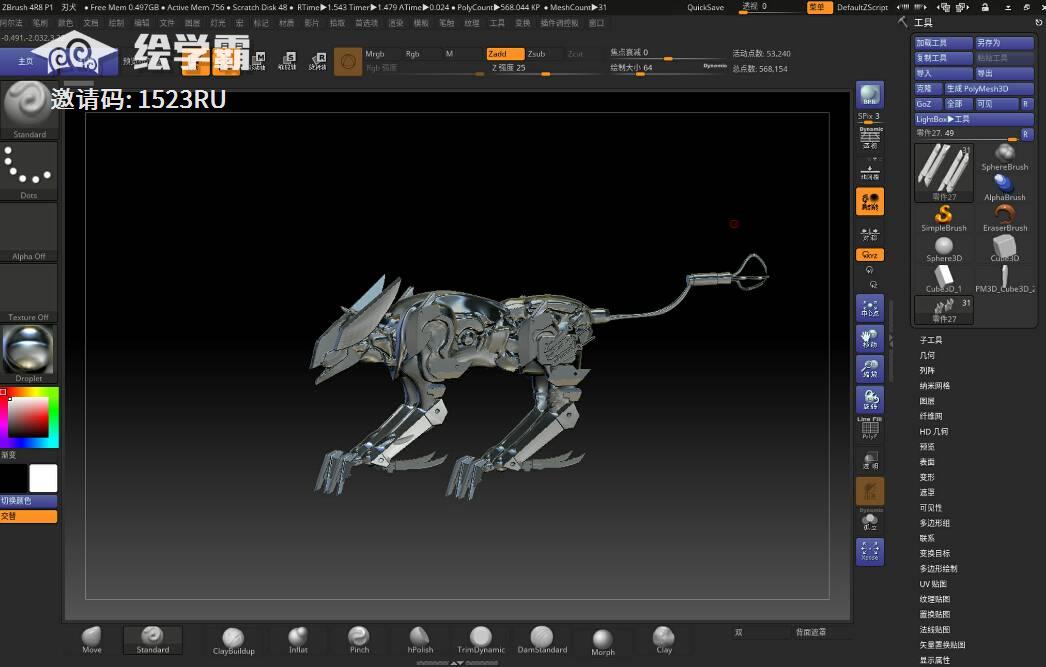Toggle the Zadd mode button

(505, 54)
